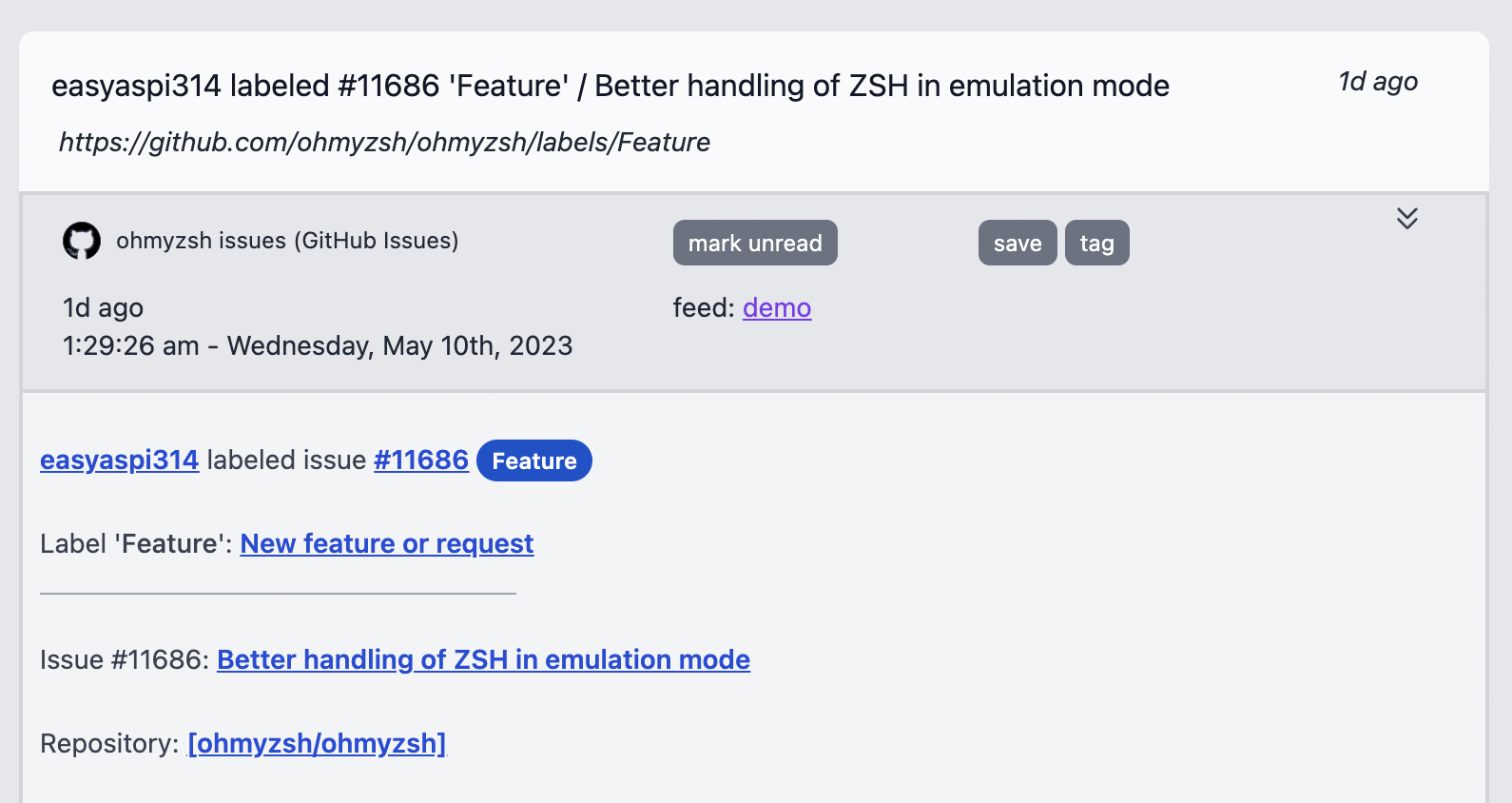Image resolution: width=1512 pixels, height=803 pixels.
Task: Add a tag to entry
Action: click(x=1096, y=243)
